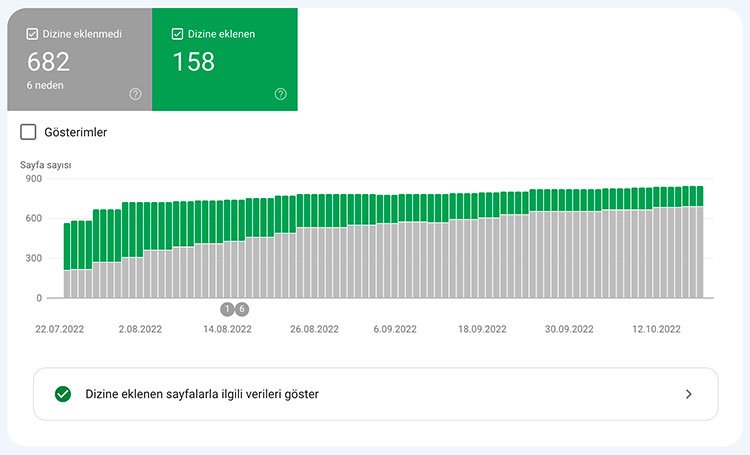Click the 682 count number
Screen dimensions: 750x455
click(49, 62)
